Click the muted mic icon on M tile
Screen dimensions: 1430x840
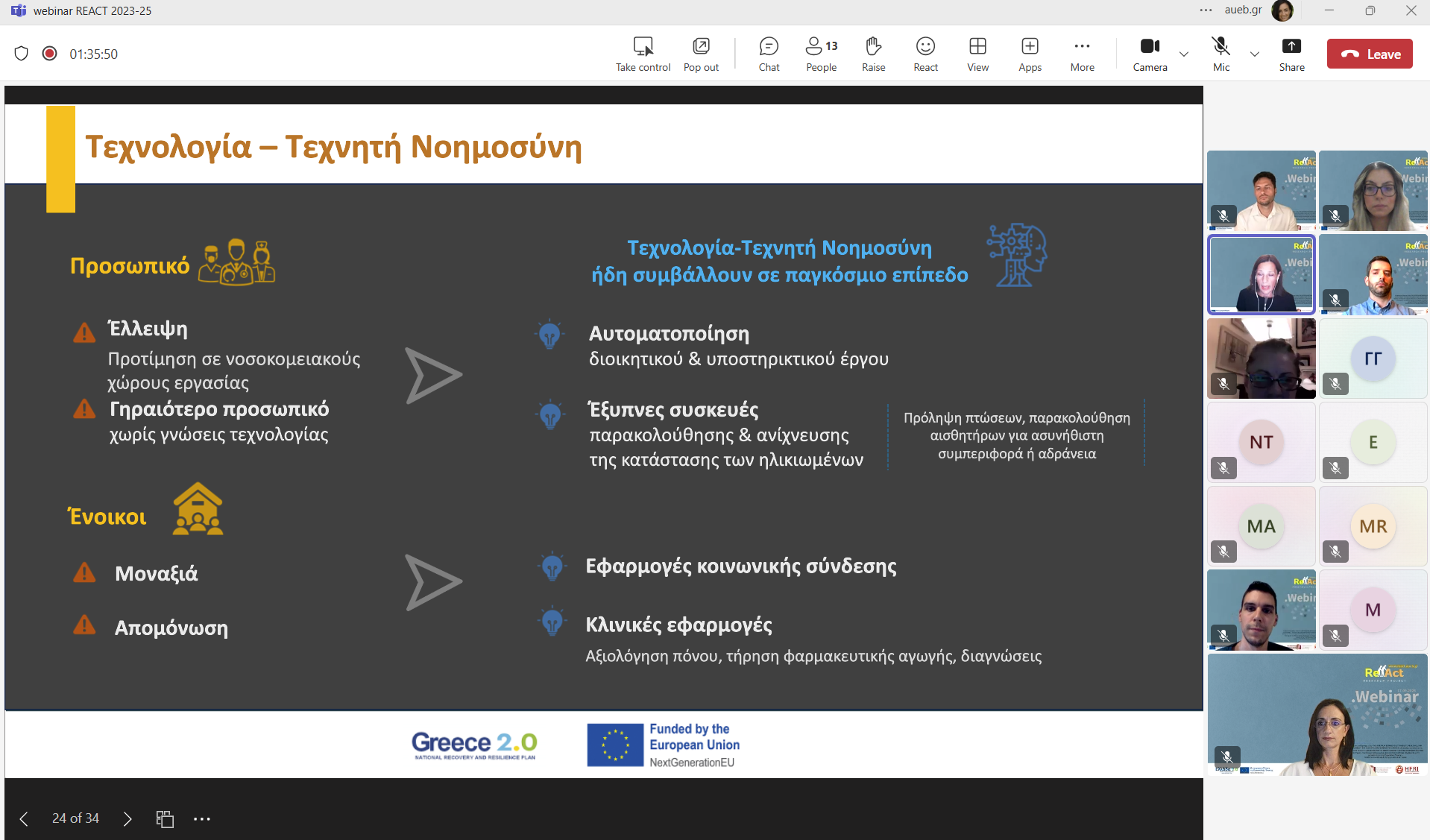[1335, 636]
